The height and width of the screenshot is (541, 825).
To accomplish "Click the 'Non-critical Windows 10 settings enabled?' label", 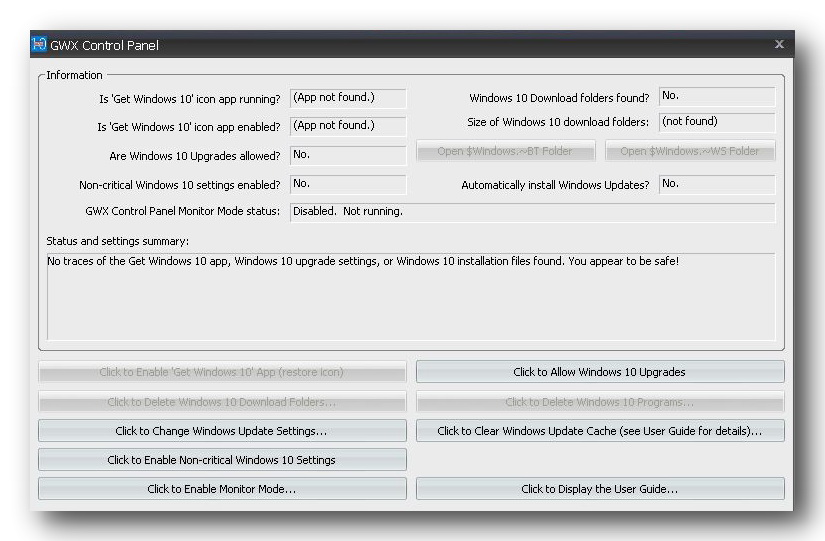I will 179,185.
